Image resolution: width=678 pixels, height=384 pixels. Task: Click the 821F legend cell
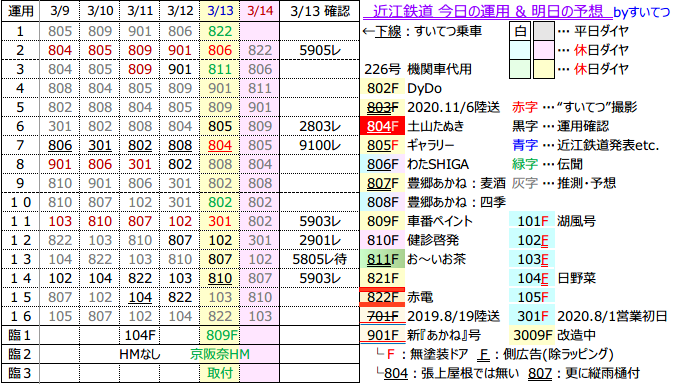(x=382, y=278)
